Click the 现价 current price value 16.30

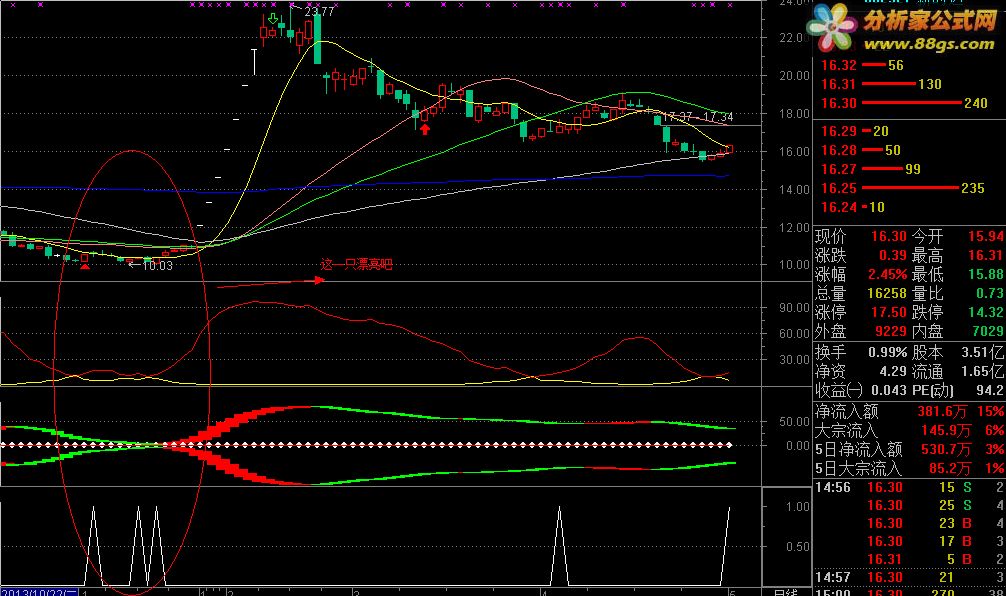[x=889, y=236]
